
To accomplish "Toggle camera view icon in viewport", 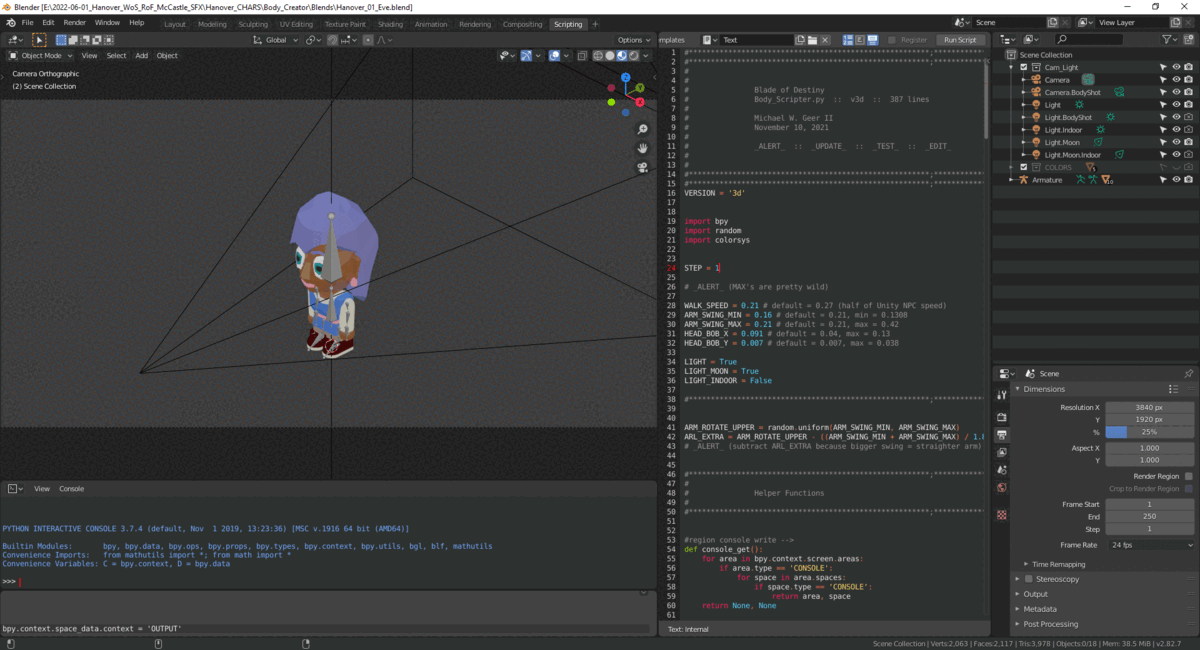I will [x=642, y=167].
